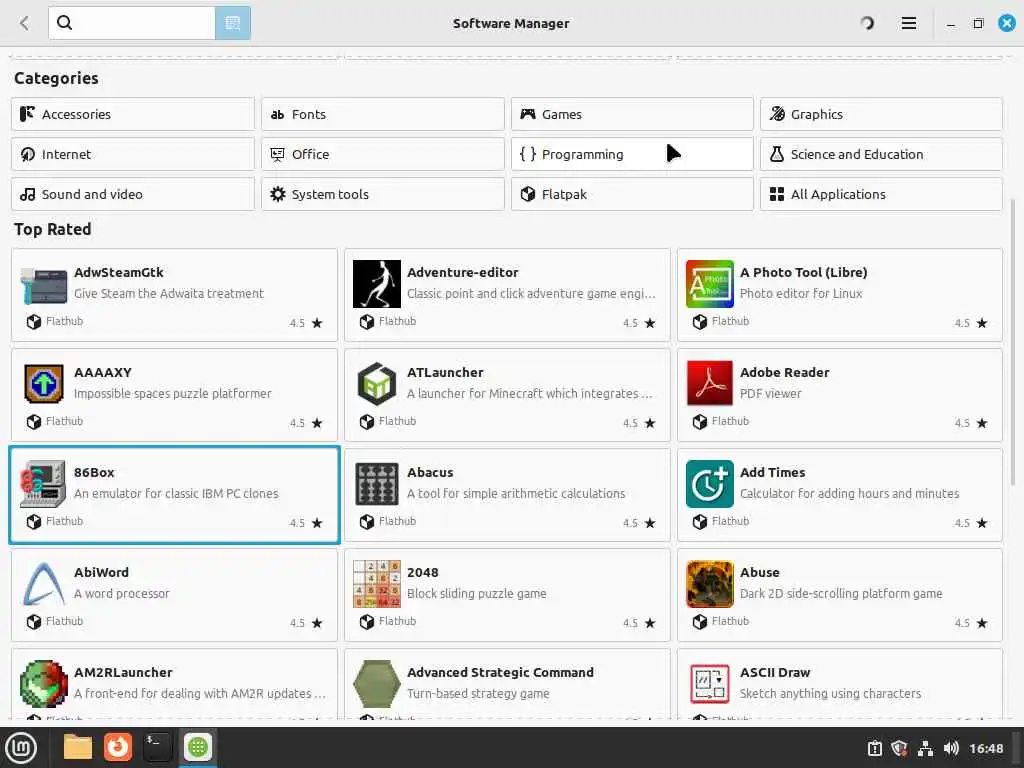1024x768 pixels.
Task: Click the Abuse game icon
Action: point(710,584)
